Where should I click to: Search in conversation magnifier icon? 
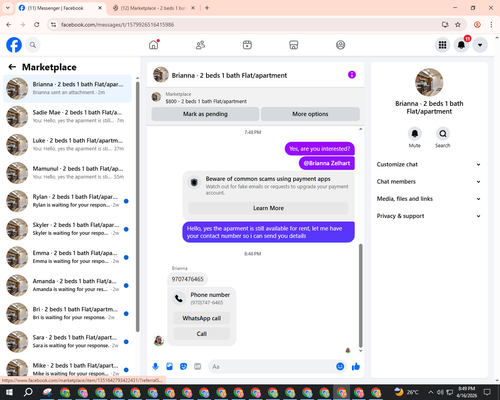(x=443, y=134)
